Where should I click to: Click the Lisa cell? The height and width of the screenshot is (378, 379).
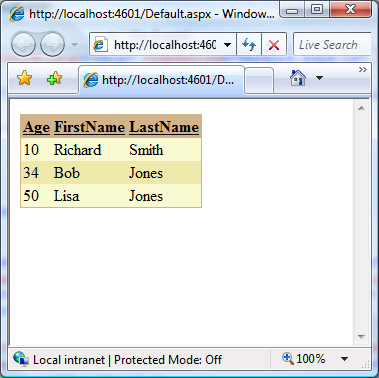(90, 196)
